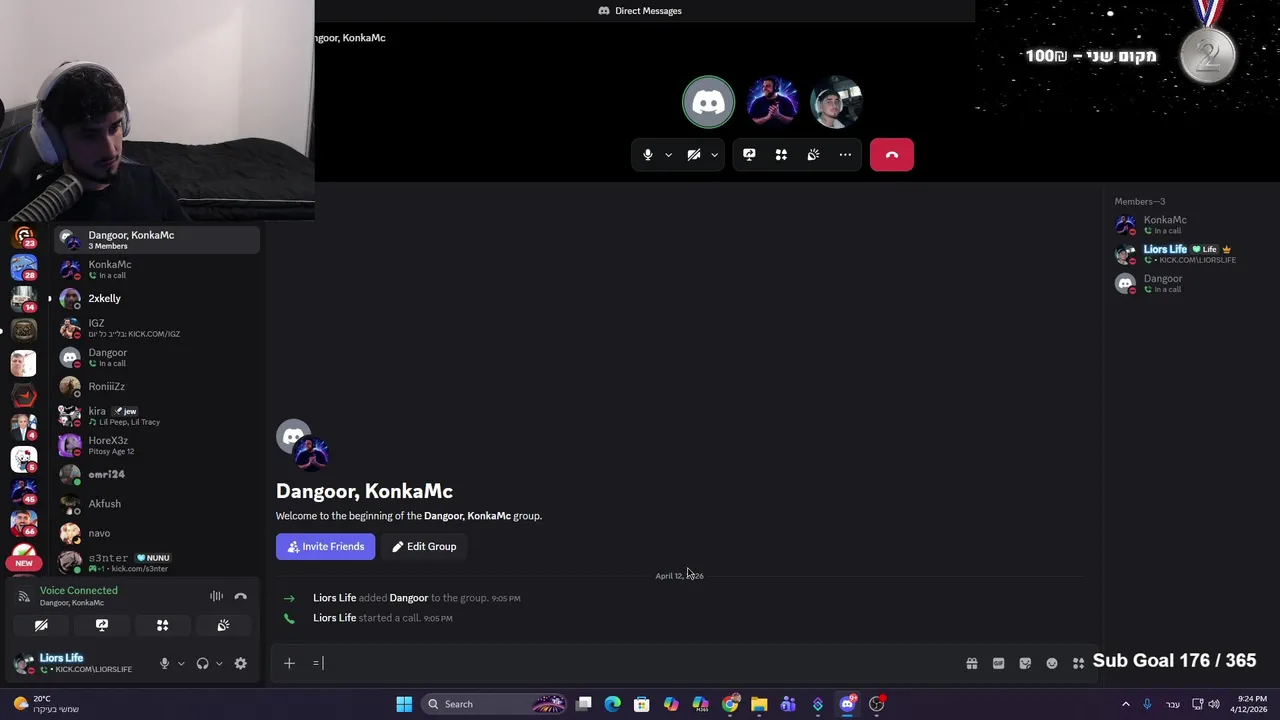This screenshot has width=1280, height=720.
Task: Turn on camera in call control bar
Action: point(693,155)
